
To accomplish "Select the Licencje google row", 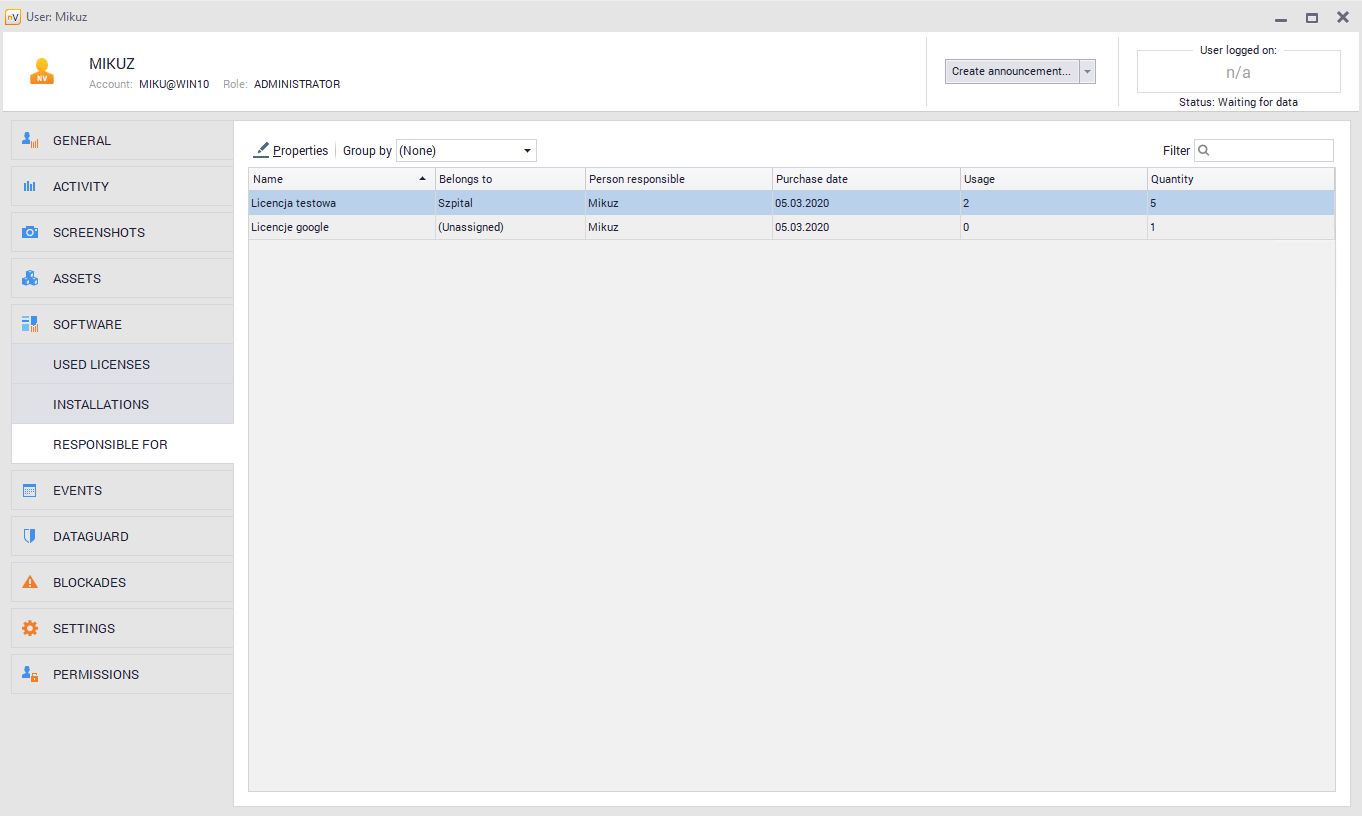I will (340, 228).
